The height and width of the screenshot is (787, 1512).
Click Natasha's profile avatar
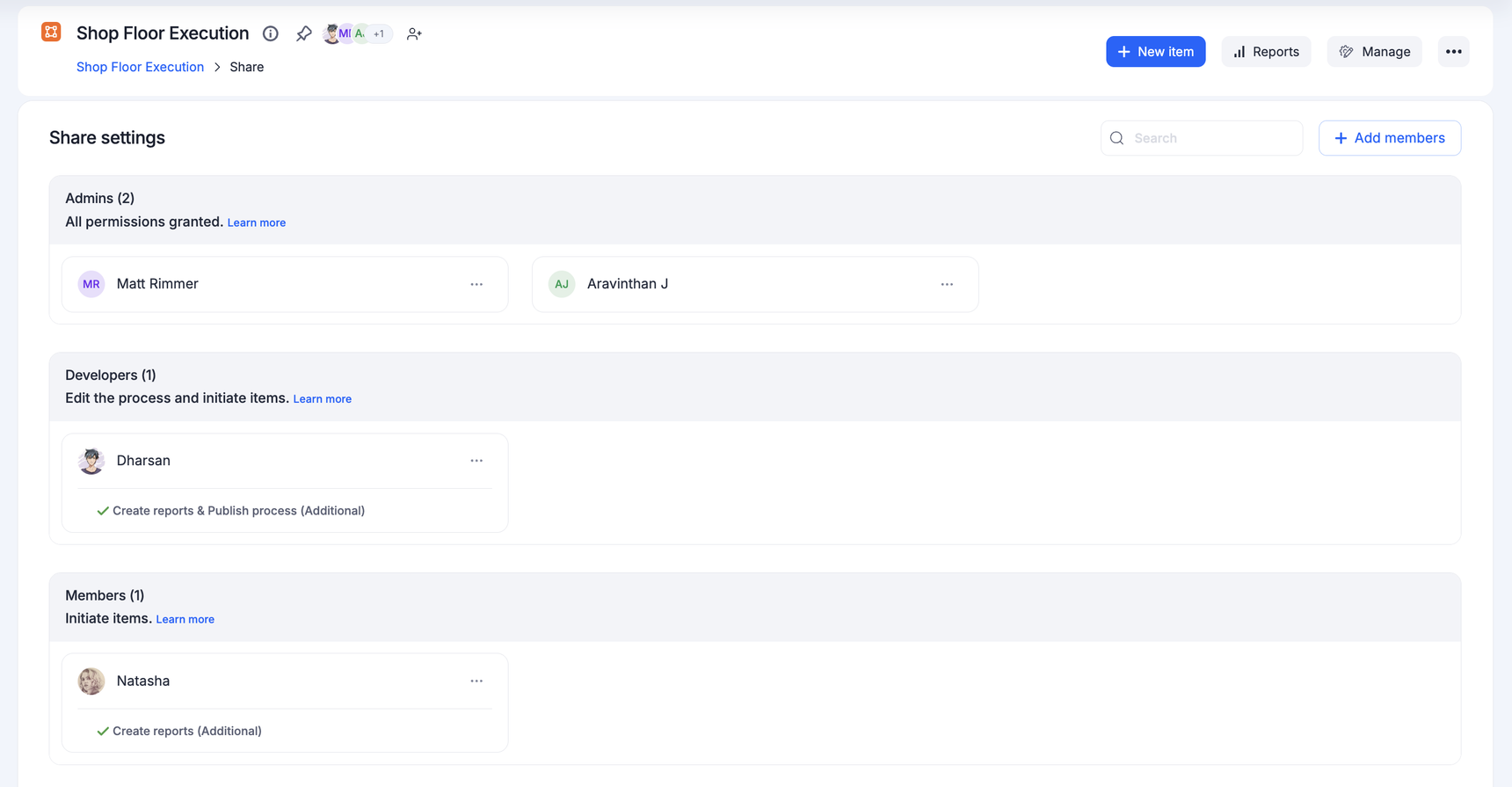91,681
